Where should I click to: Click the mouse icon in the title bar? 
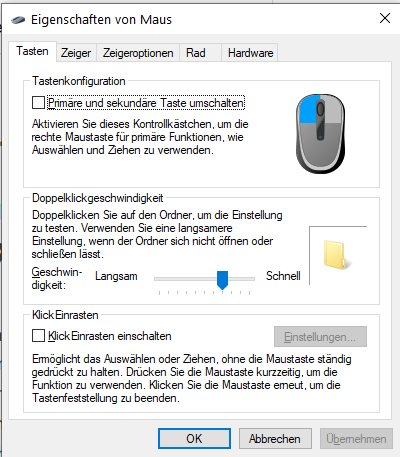18,20
